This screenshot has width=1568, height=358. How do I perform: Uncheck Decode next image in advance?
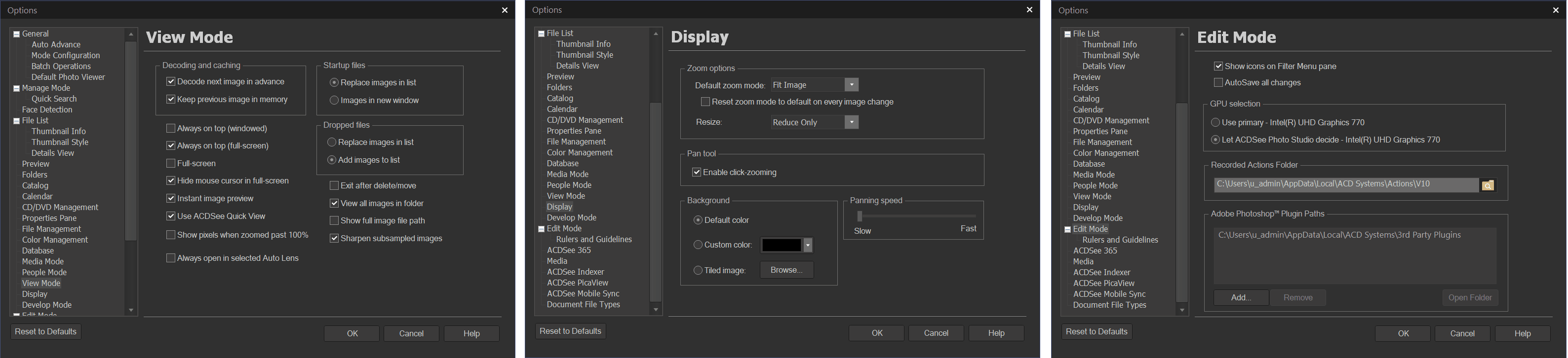(171, 81)
